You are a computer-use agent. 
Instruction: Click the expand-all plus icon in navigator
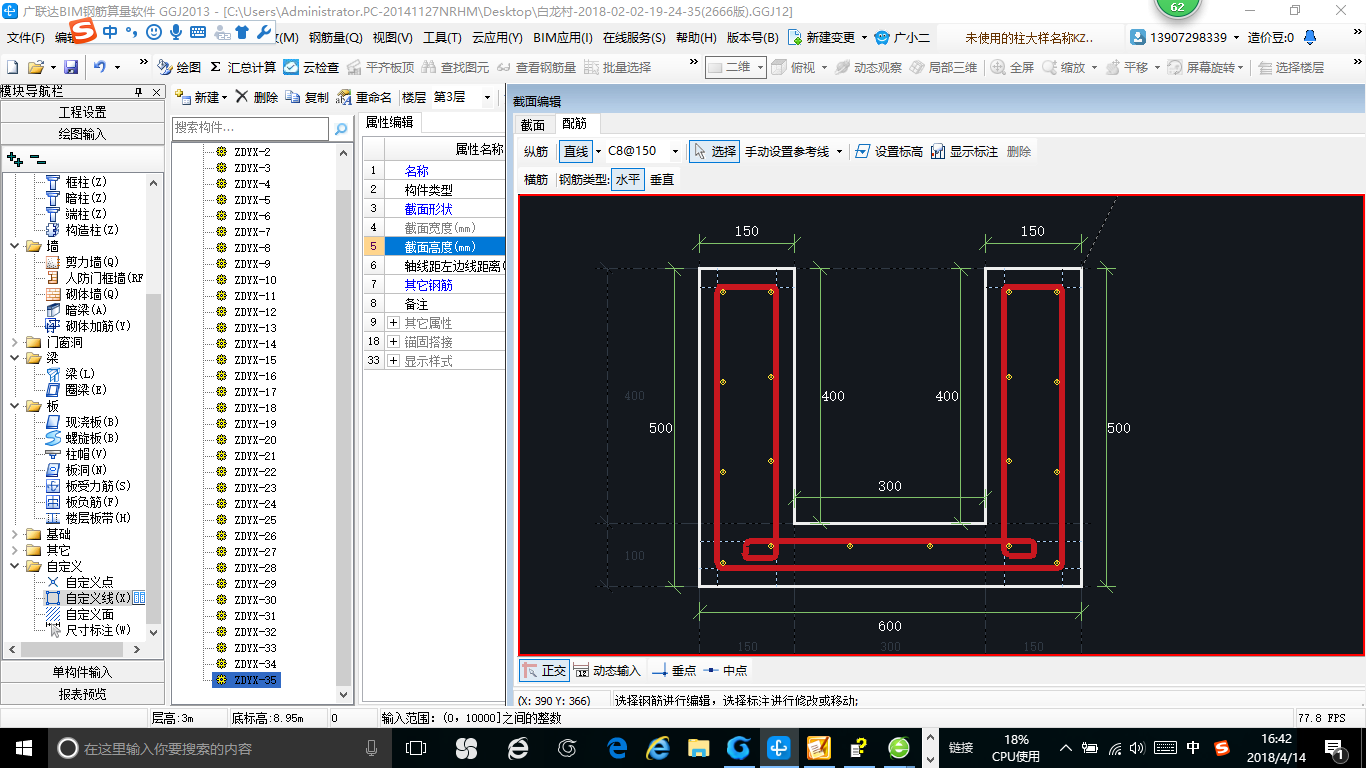[x=15, y=159]
